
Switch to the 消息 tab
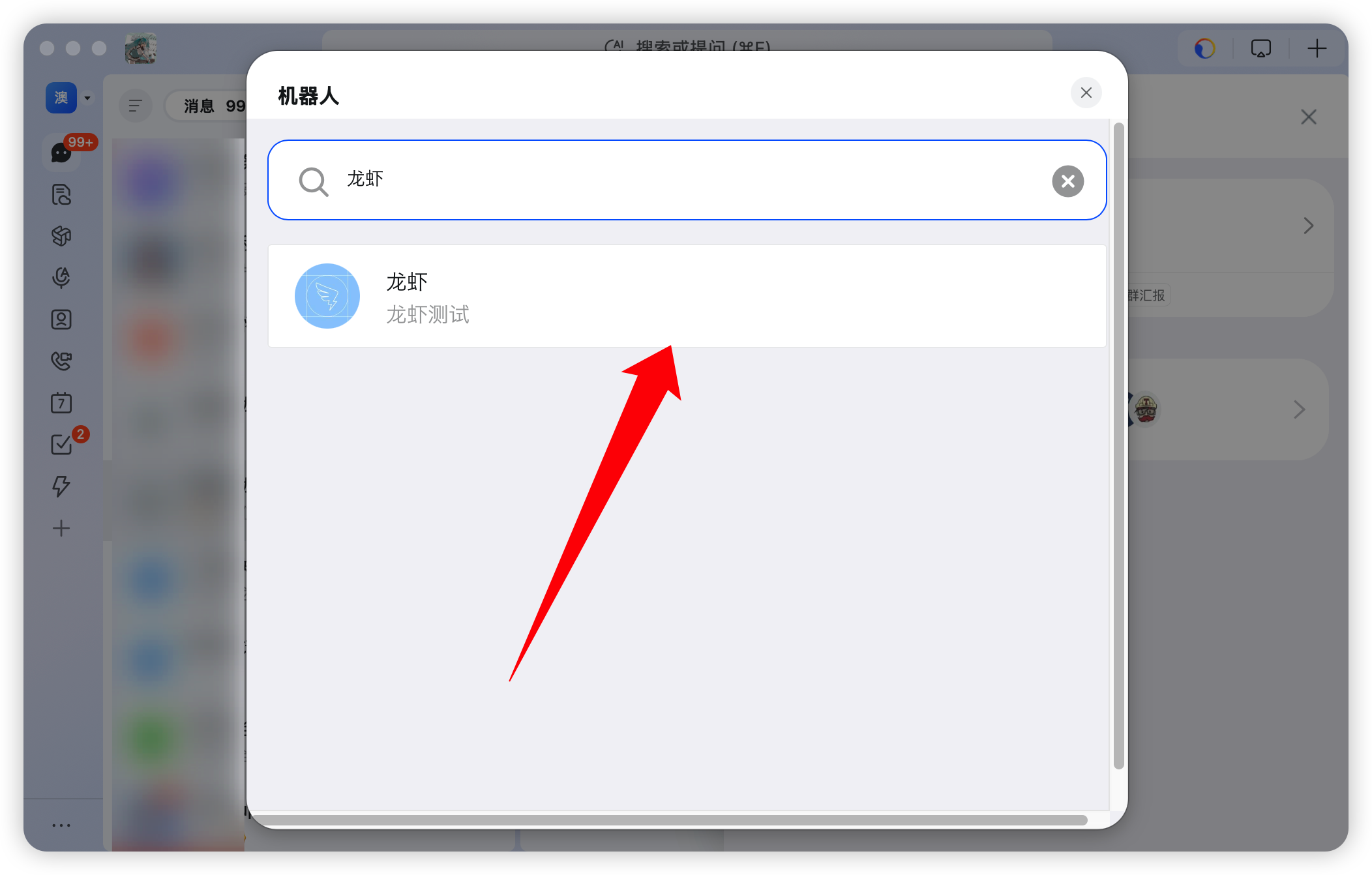(x=199, y=106)
